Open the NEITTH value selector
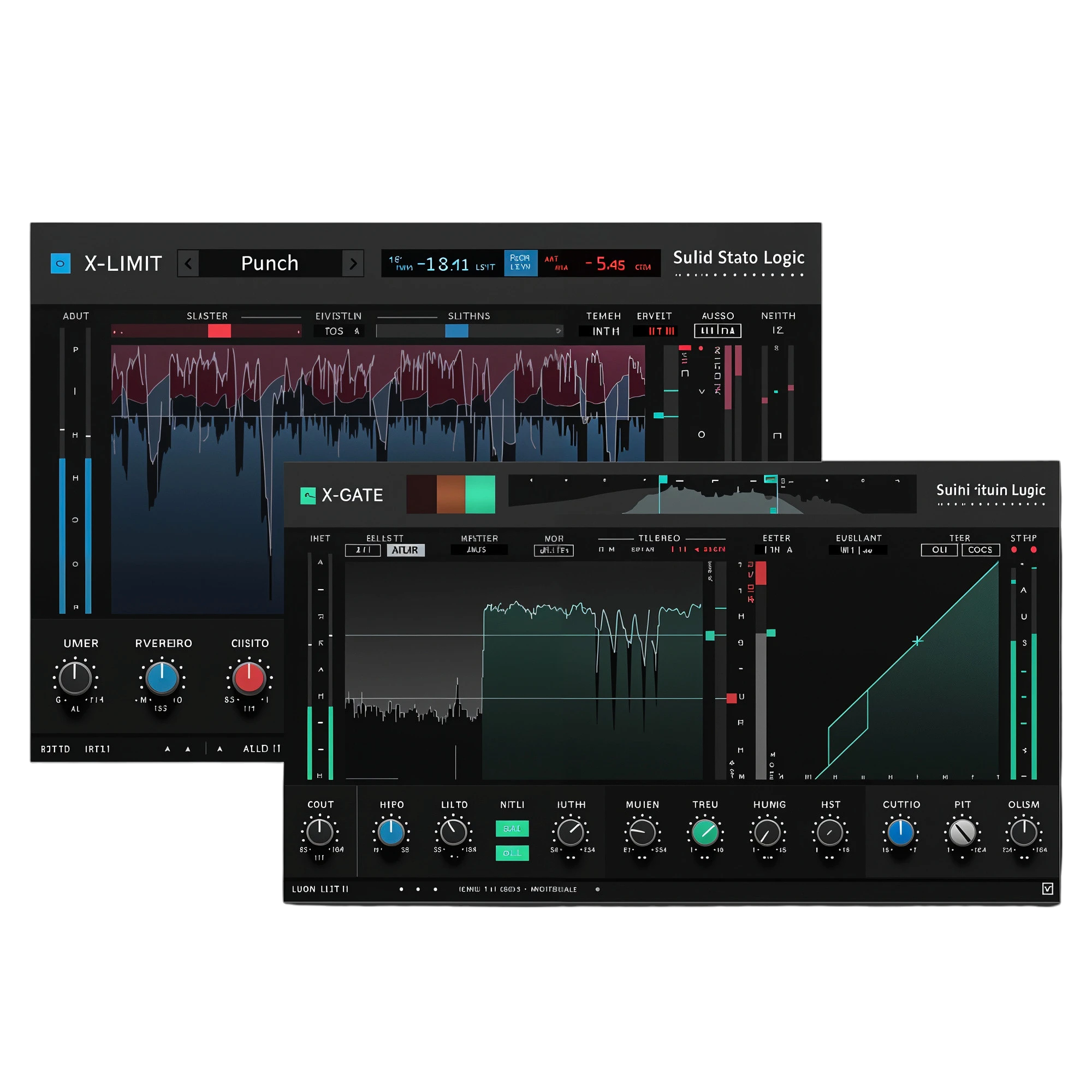1092x1092 pixels. tap(778, 330)
